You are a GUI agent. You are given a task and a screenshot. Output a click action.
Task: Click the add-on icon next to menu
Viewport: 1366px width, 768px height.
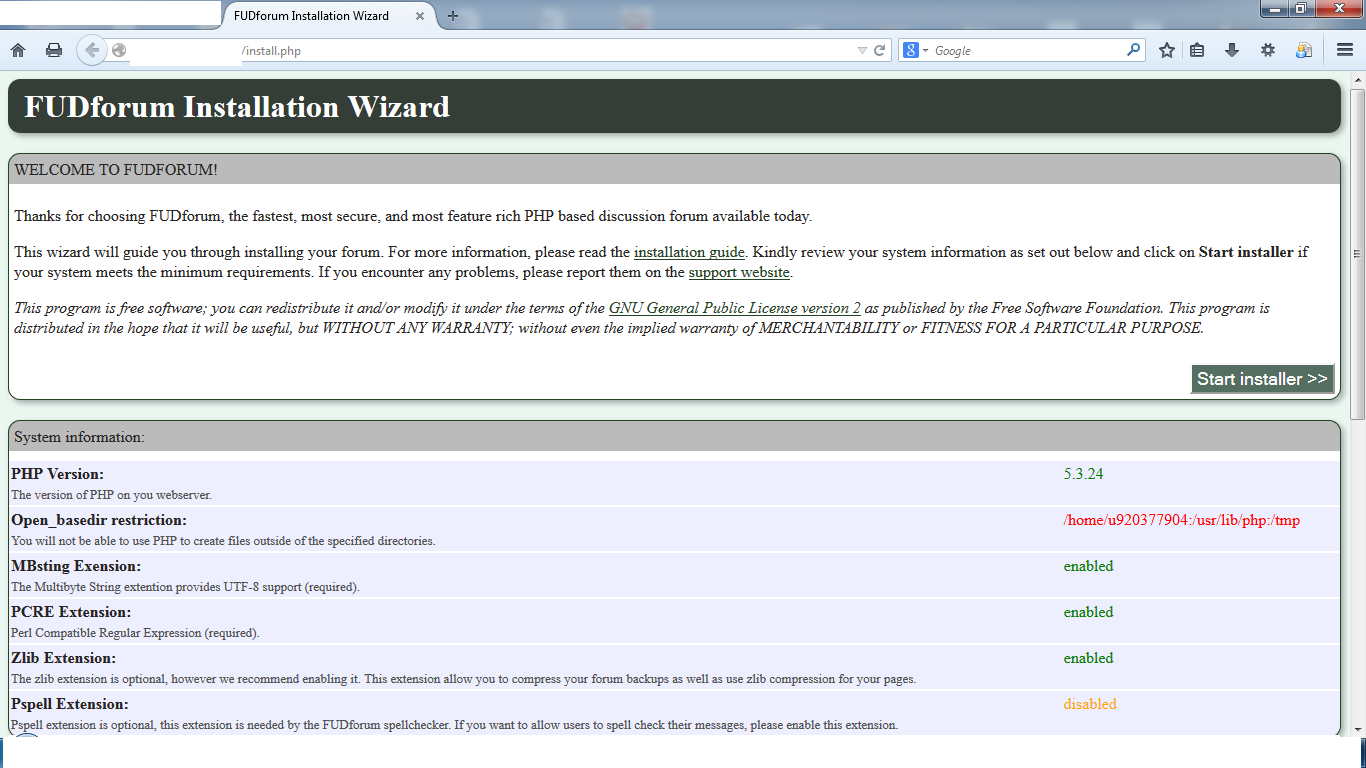1303,50
